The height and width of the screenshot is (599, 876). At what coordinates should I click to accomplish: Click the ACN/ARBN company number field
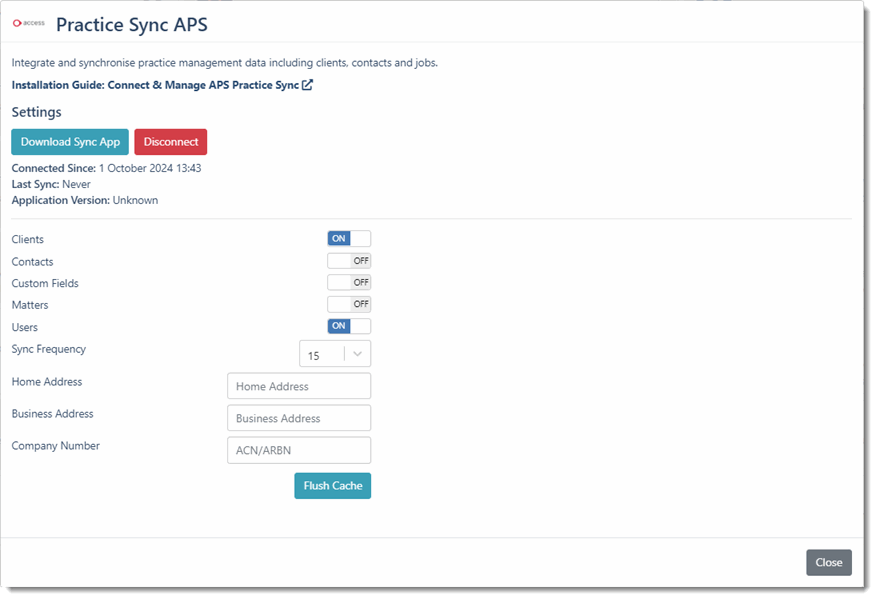[x=298, y=450]
